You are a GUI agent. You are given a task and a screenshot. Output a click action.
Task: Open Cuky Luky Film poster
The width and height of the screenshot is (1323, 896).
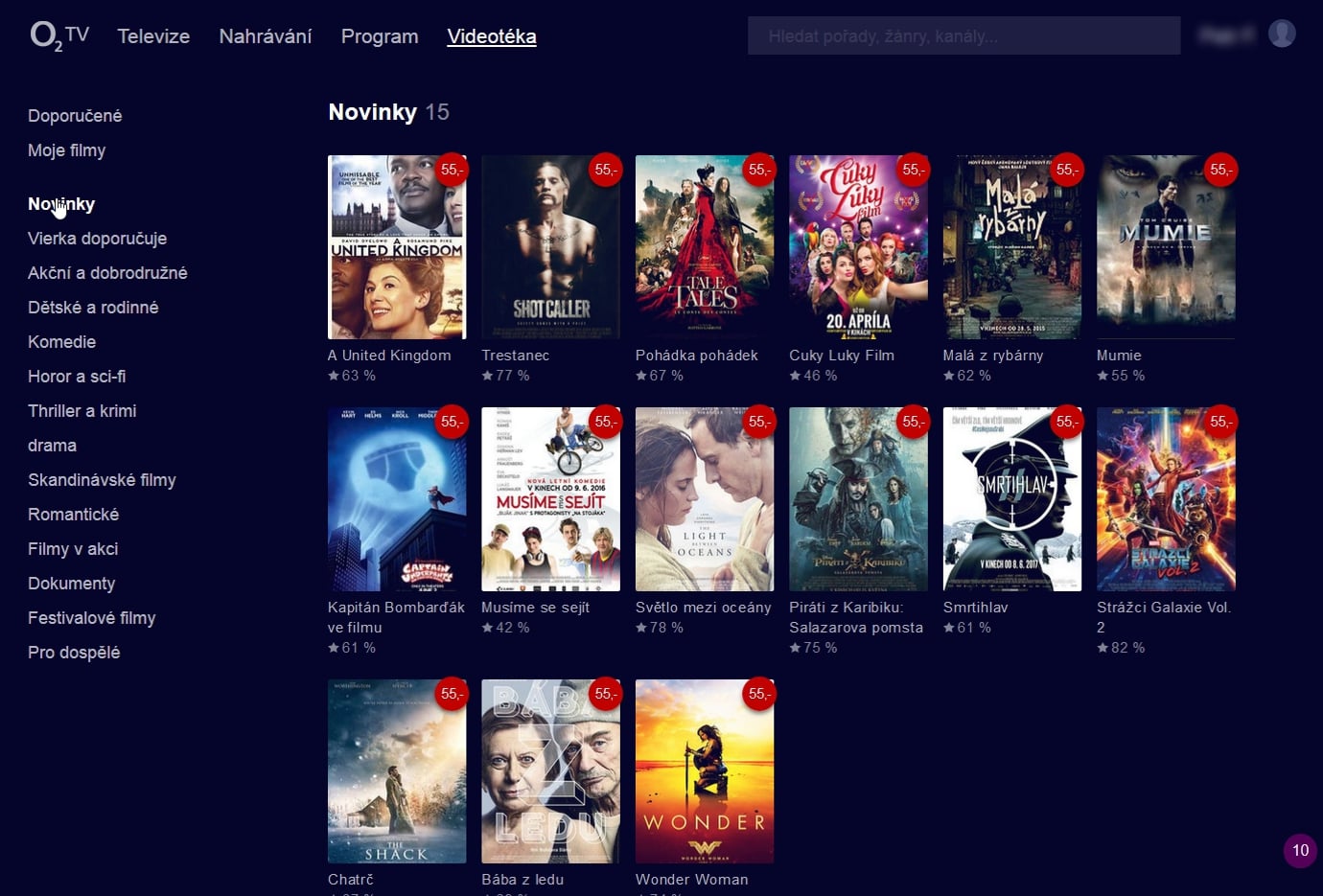pyautogui.click(x=858, y=247)
